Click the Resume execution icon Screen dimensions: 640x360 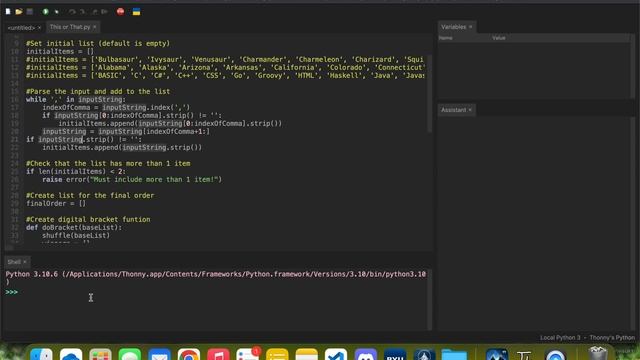coord(104,11)
